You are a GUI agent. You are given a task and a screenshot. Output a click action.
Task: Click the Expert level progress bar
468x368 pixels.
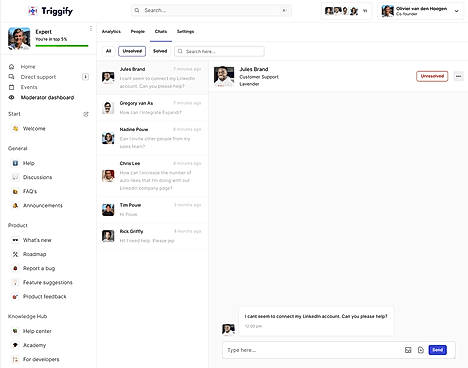pos(62,46)
